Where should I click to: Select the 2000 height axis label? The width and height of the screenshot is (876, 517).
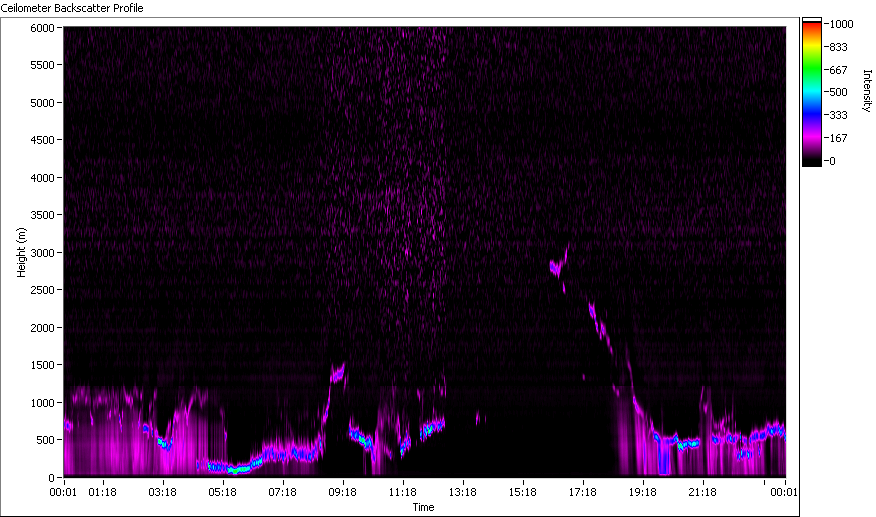tap(42, 328)
